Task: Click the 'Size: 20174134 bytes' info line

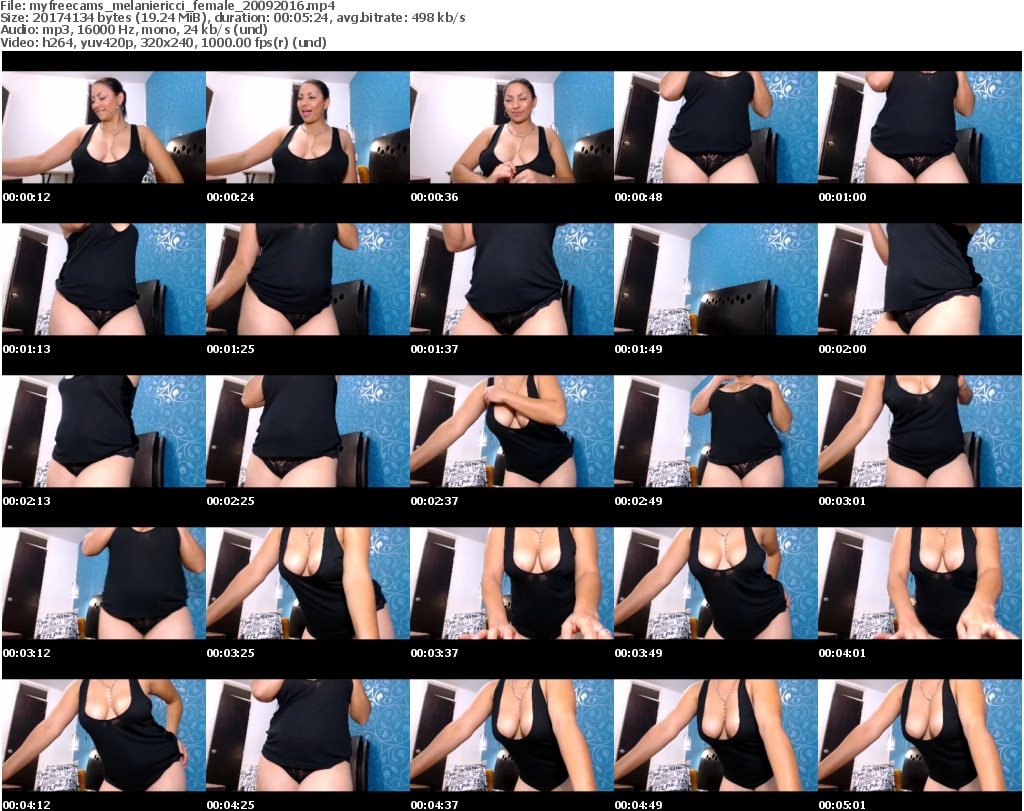Action: coord(232,18)
